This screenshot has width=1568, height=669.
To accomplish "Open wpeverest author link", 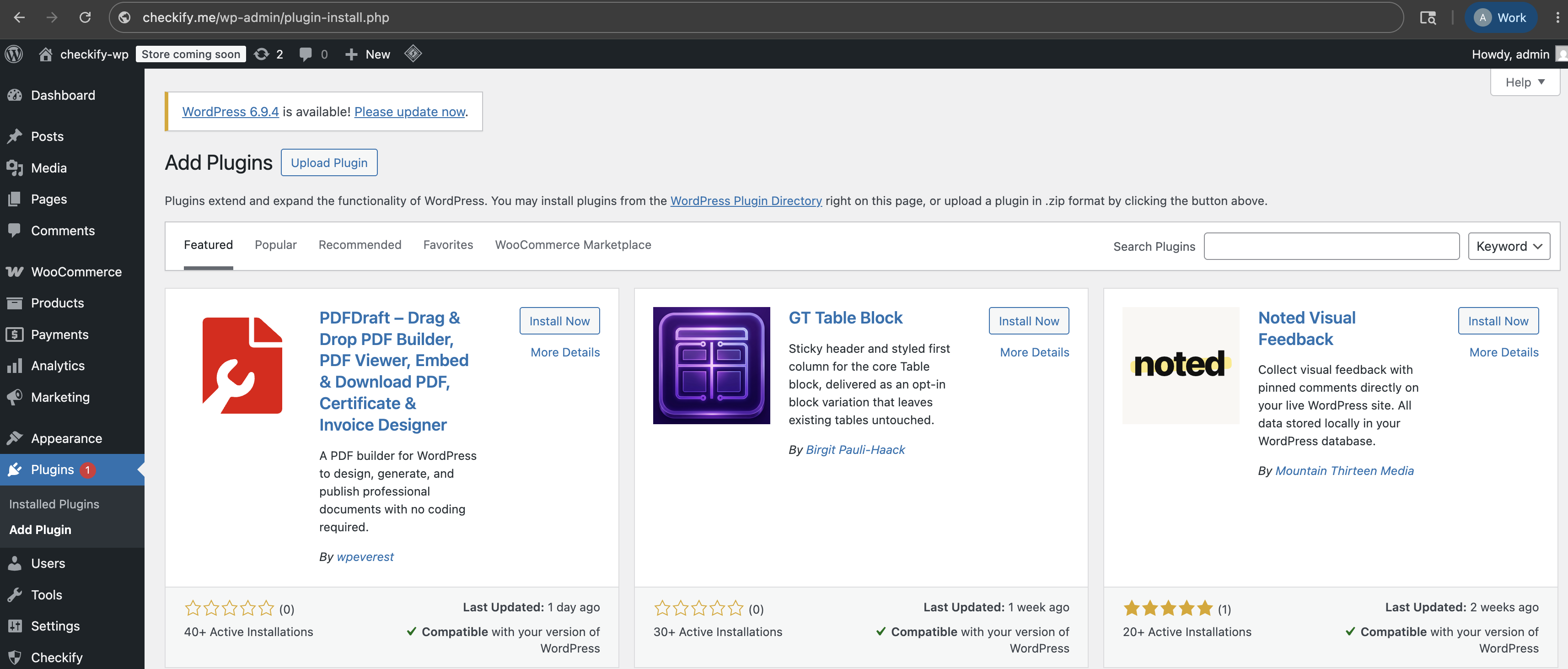I will [x=365, y=556].
